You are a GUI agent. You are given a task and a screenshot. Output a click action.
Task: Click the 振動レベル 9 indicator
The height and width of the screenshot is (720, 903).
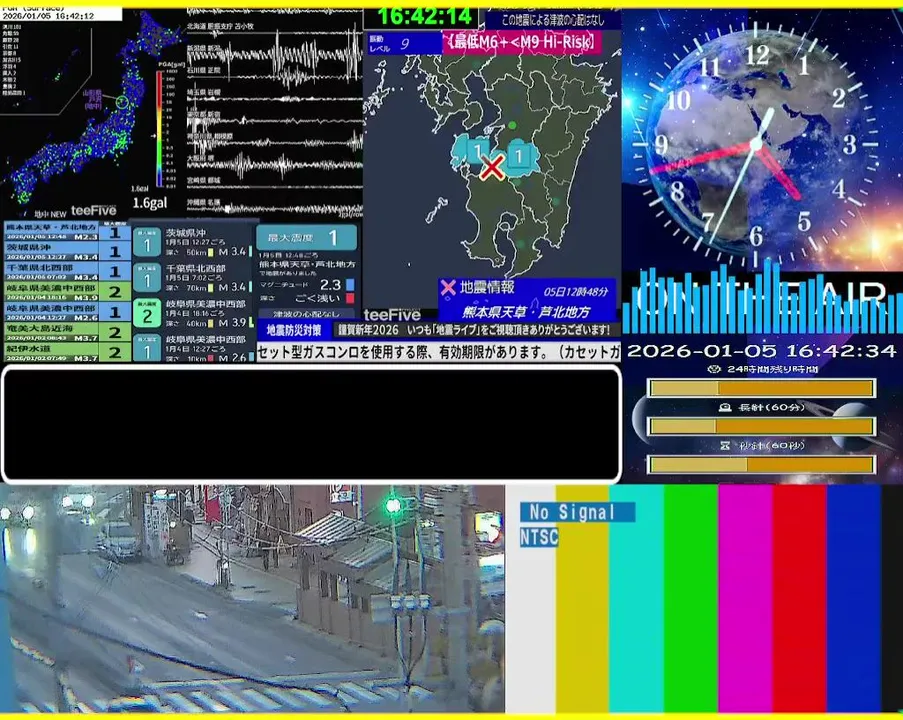(404, 43)
